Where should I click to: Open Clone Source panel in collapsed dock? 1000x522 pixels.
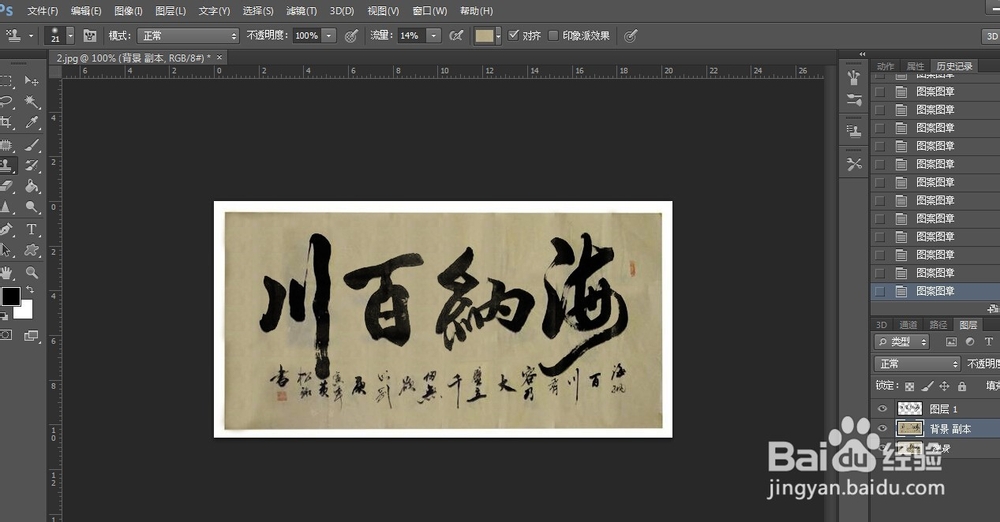pos(853,131)
